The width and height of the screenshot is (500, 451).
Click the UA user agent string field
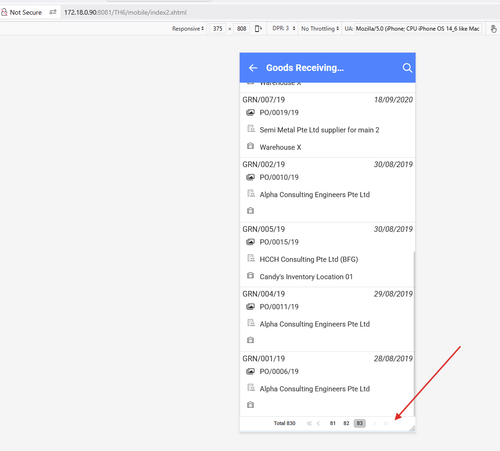(418, 29)
